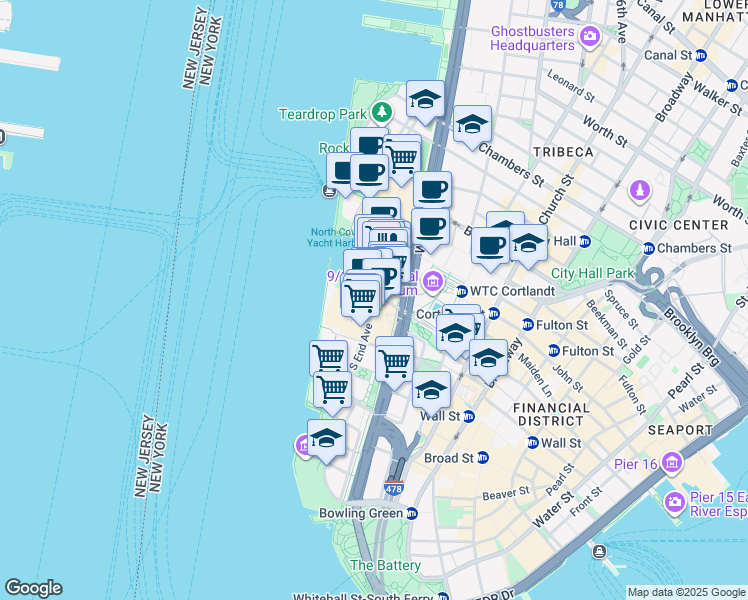Select the graduation cap marker above Chambers St label

pyautogui.click(x=472, y=125)
